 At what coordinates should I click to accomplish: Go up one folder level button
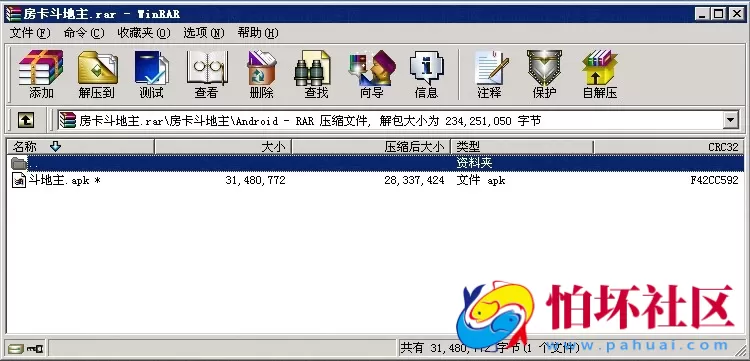click(26, 120)
